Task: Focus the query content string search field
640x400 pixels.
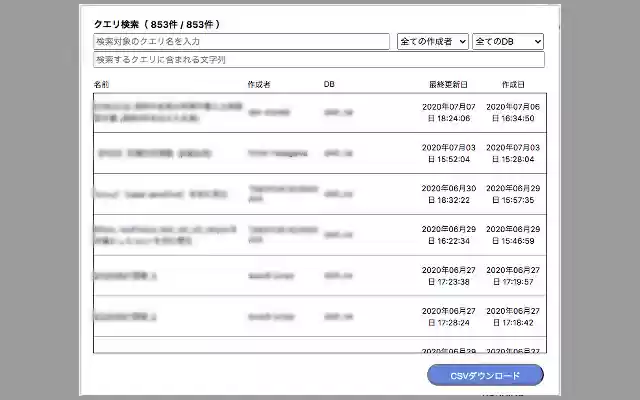Action: coord(319,60)
